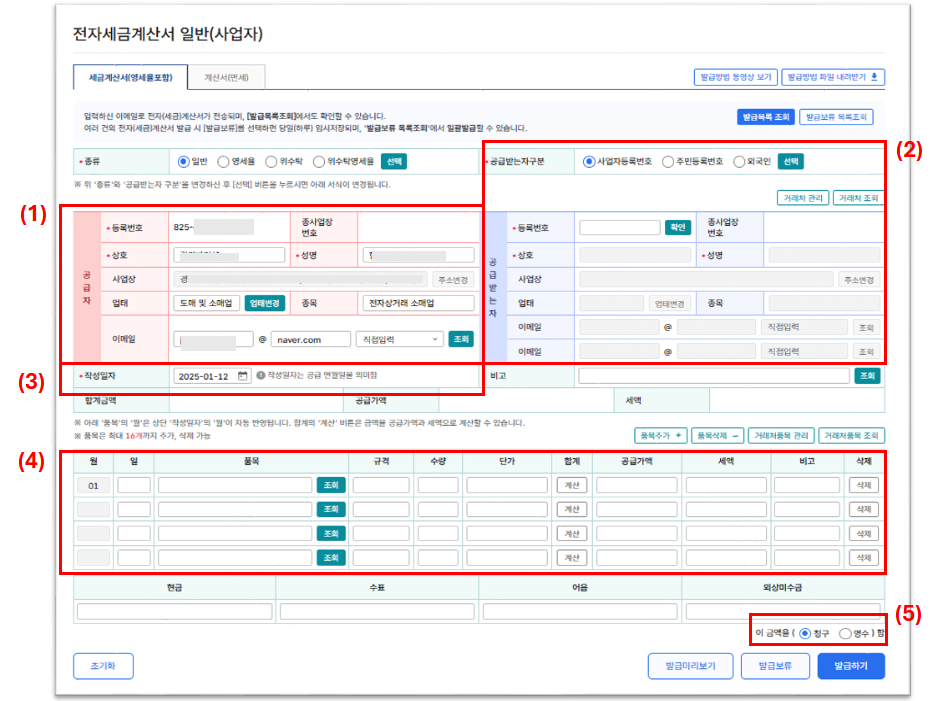Click 품목삭제 − button

[717, 435]
